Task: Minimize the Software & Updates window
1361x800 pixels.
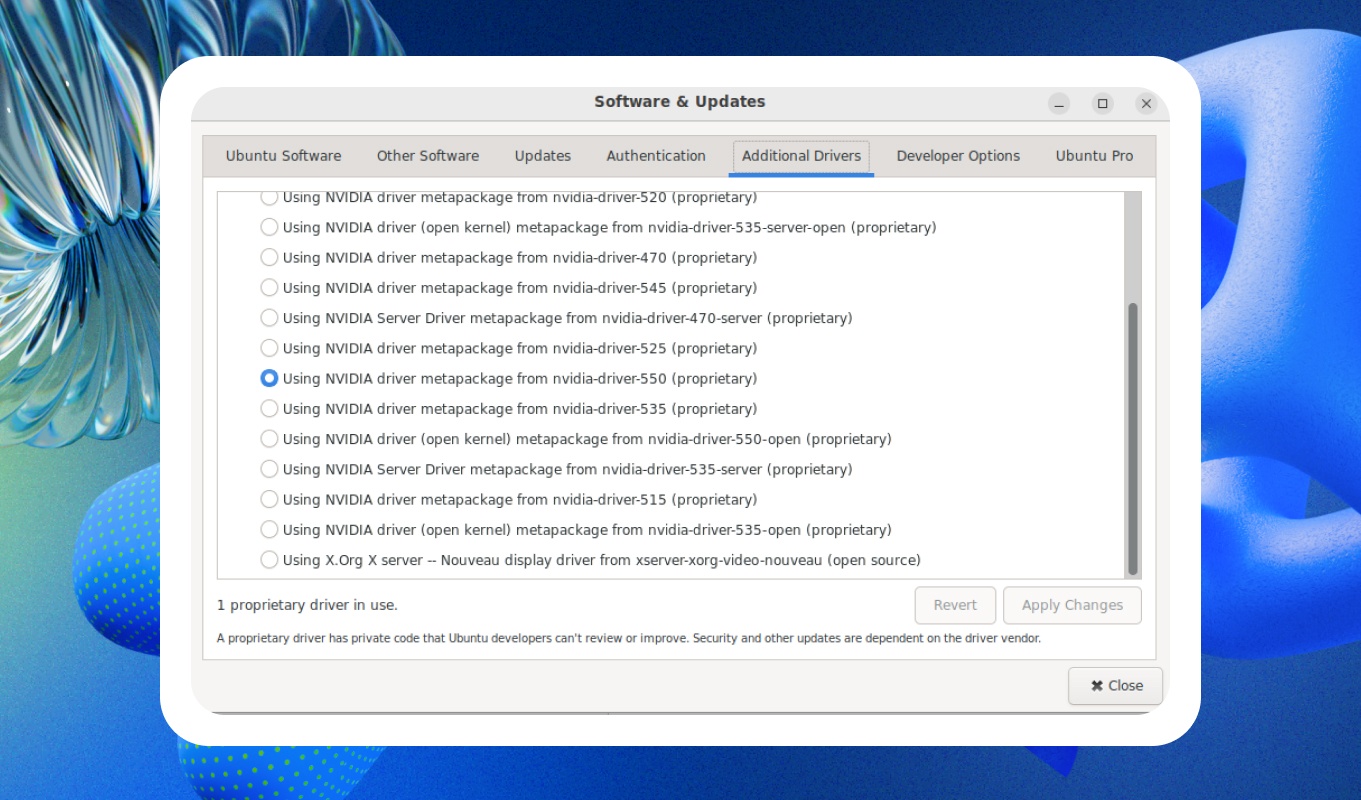Action: [1059, 103]
